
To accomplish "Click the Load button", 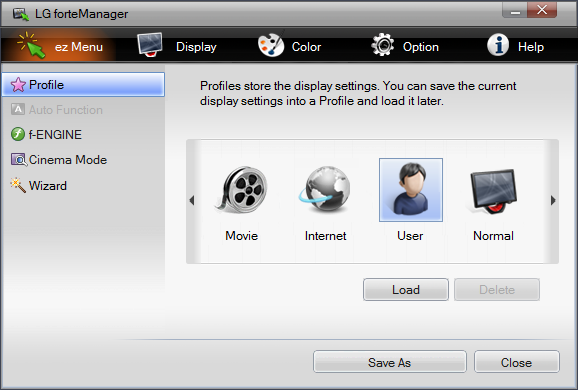I will (x=406, y=290).
